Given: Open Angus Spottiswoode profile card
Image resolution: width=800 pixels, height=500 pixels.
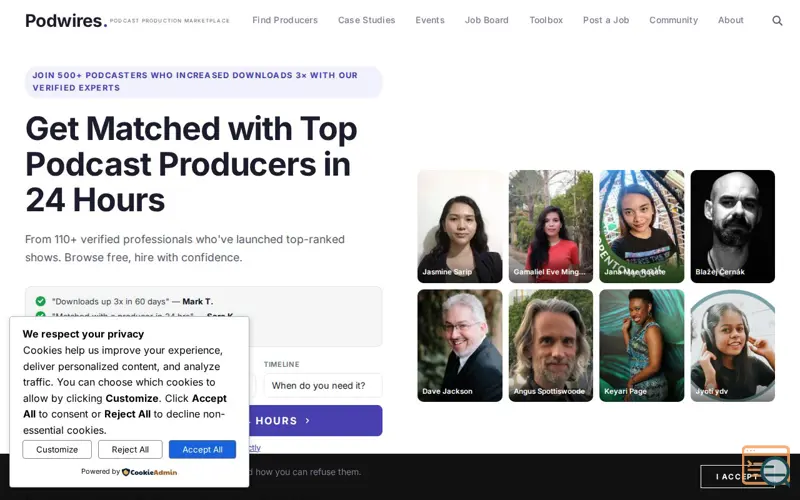Looking at the screenshot, I should point(551,345).
